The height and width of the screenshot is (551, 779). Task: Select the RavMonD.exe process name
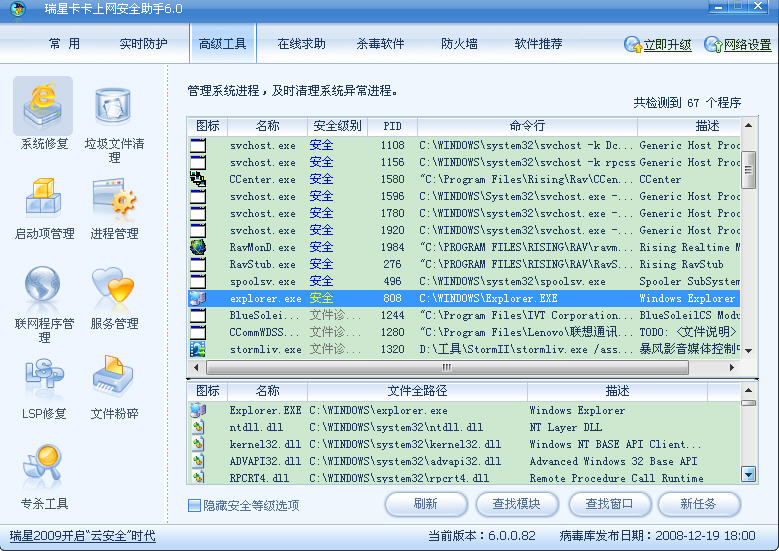(x=262, y=247)
